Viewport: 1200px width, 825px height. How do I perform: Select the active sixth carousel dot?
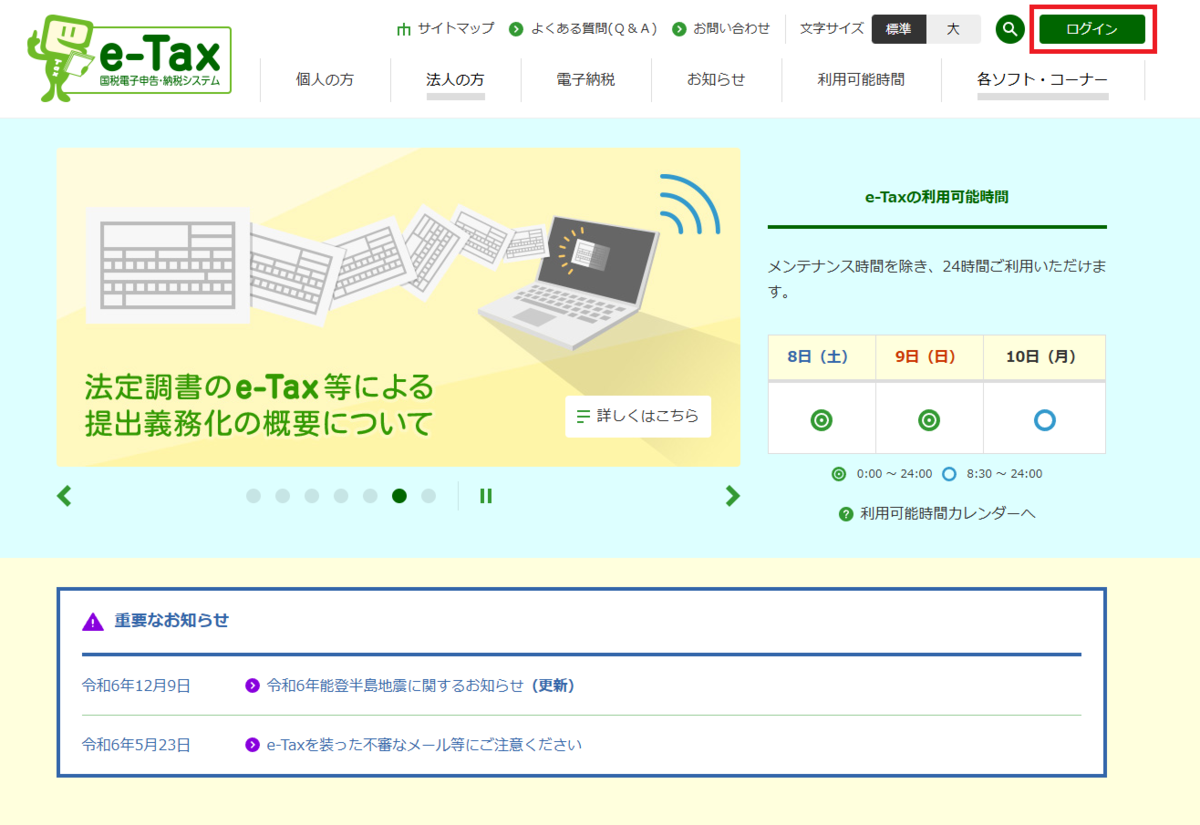(399, 495)
